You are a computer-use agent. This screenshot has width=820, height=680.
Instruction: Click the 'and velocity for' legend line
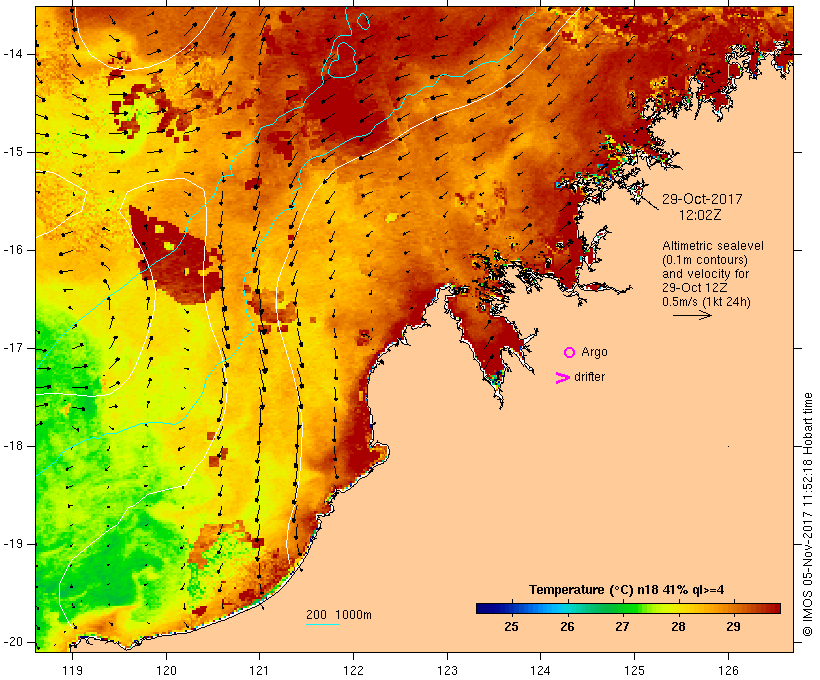[705, 274]
